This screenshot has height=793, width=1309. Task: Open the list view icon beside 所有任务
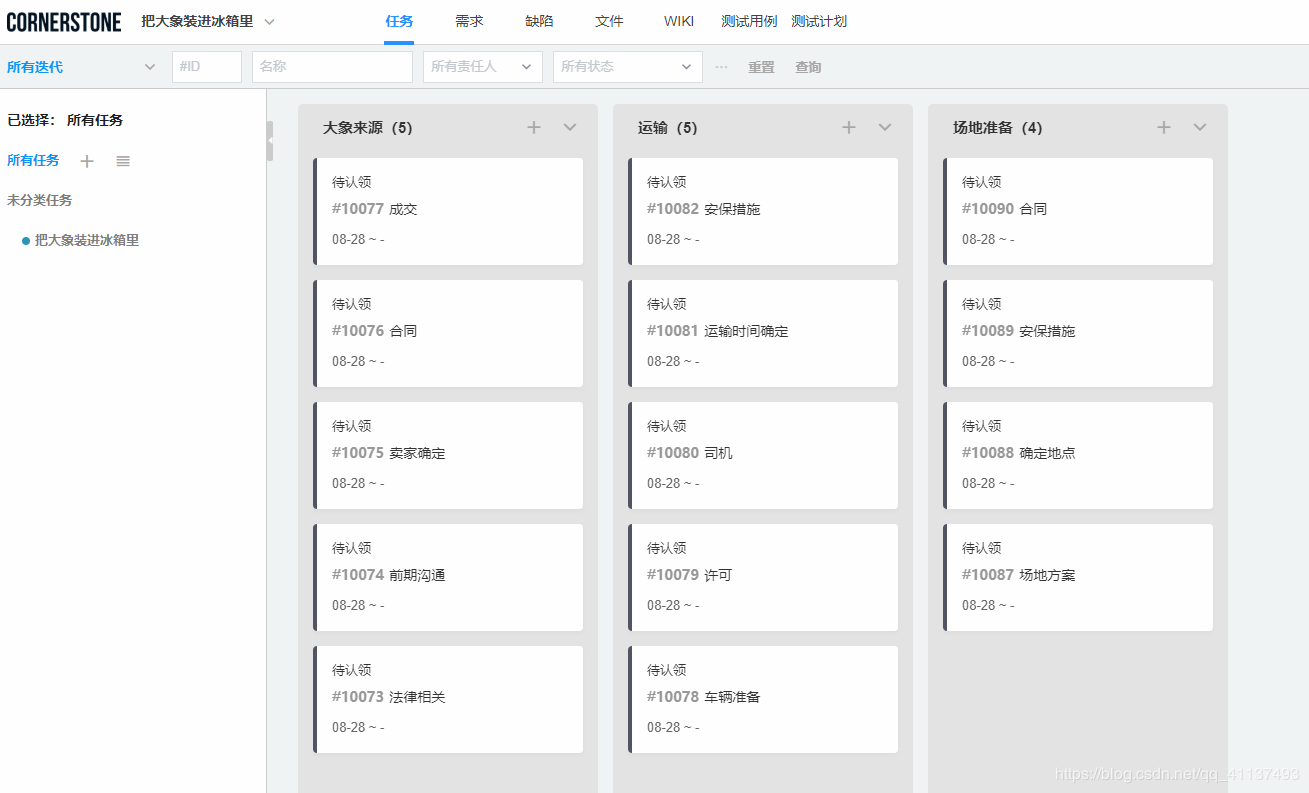(x=122, y=161)
